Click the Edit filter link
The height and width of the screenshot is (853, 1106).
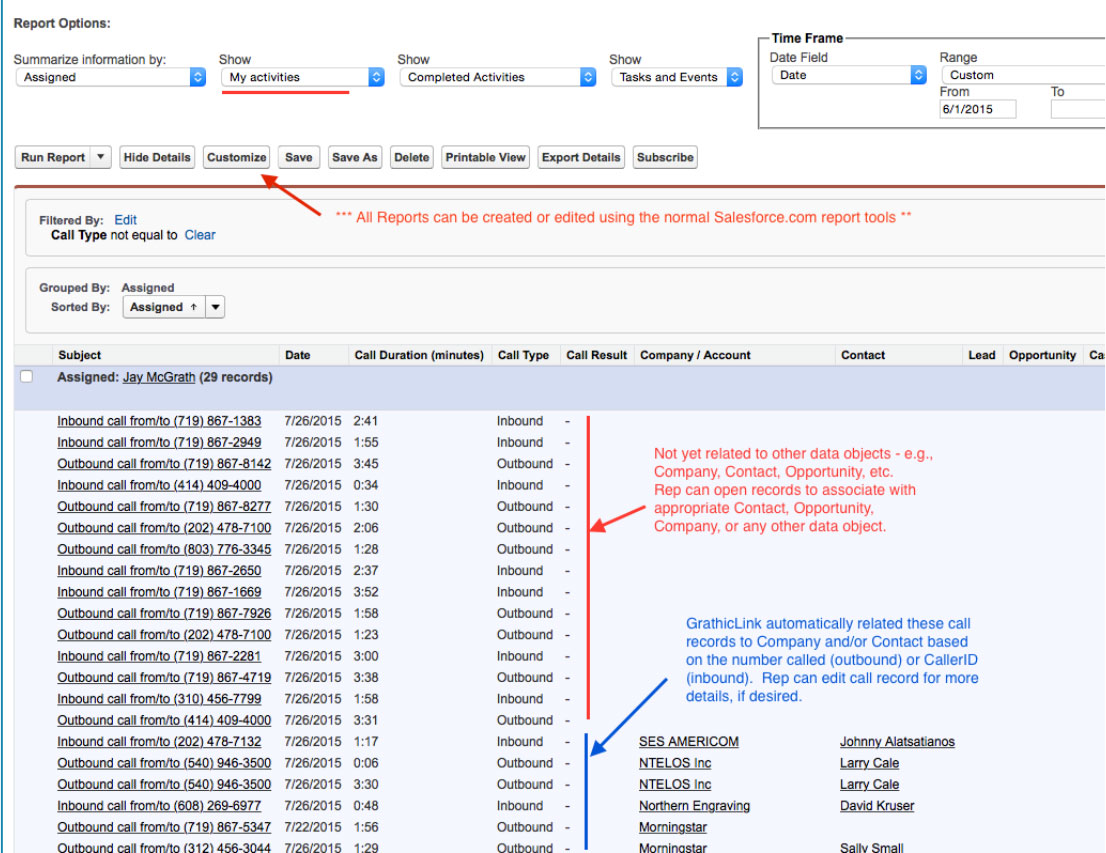pyautogui.click(x=125, y=220)
